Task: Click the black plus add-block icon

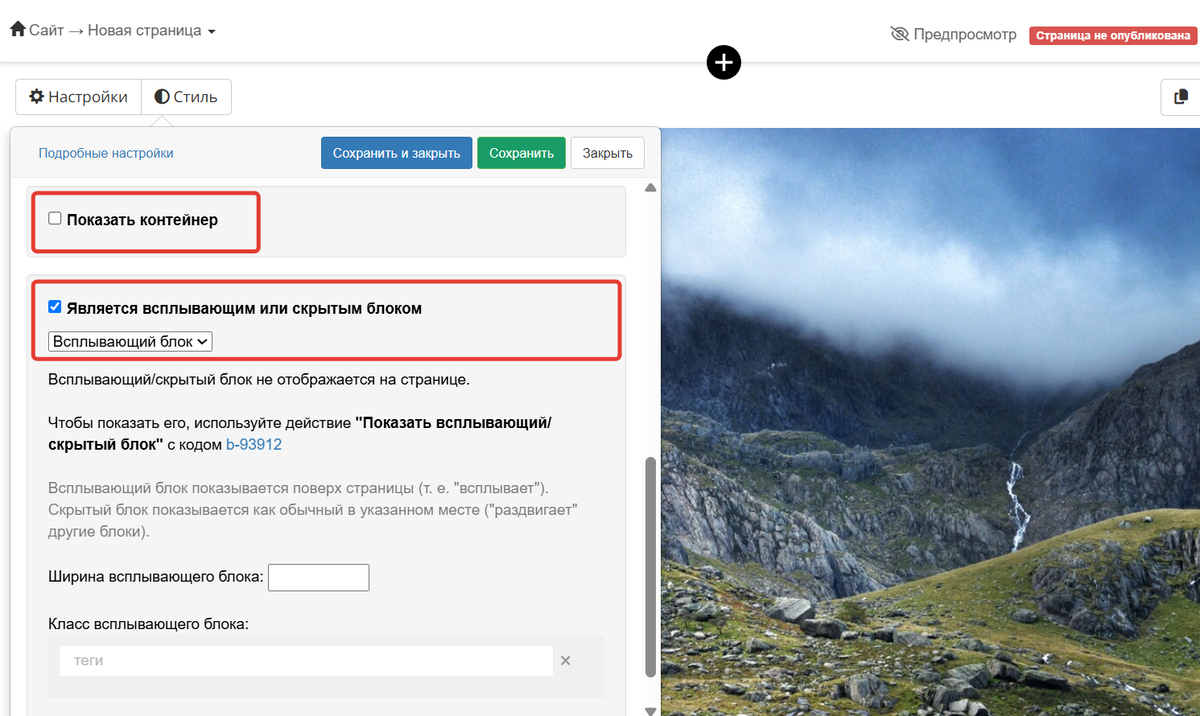Action: 723,62
